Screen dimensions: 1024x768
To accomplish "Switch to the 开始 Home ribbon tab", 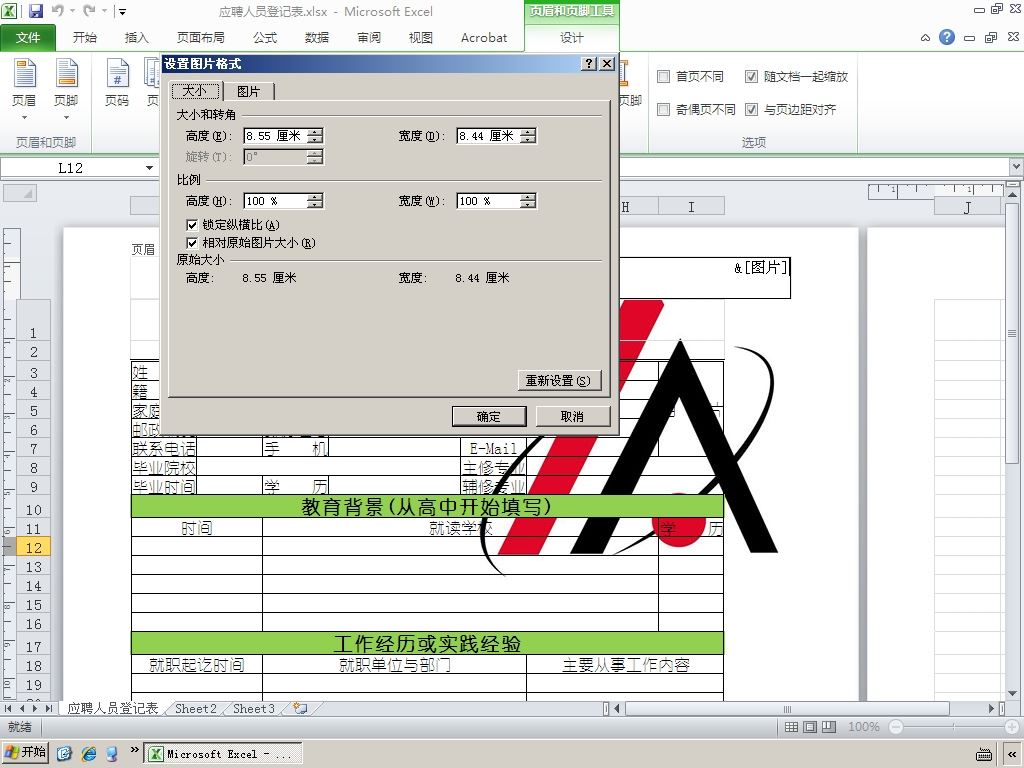I will tap(84, 38).
